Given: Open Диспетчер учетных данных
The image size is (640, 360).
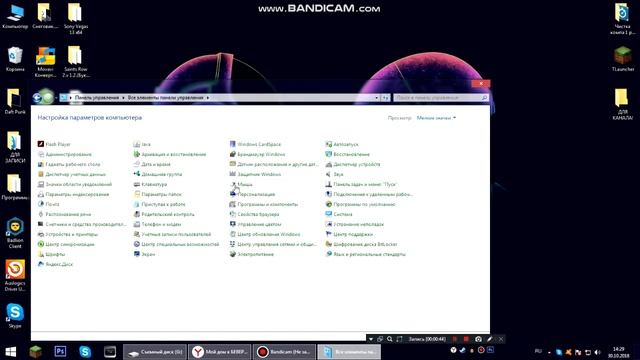Looking at the screenshot, I should pyautogui.click(x=71, y=174).
